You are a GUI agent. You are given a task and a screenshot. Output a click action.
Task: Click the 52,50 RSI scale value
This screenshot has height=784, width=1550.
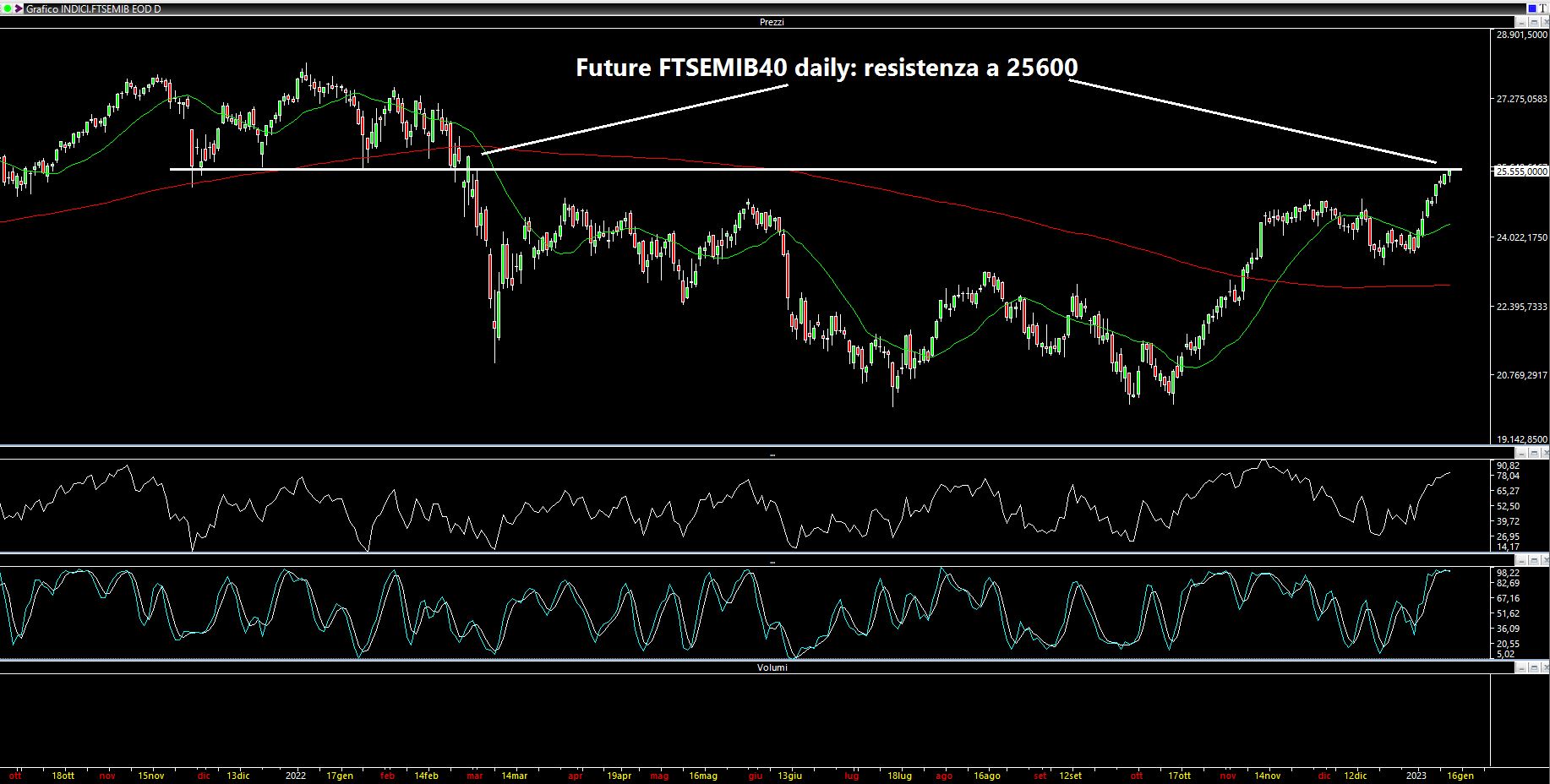tap(1508, 507)
